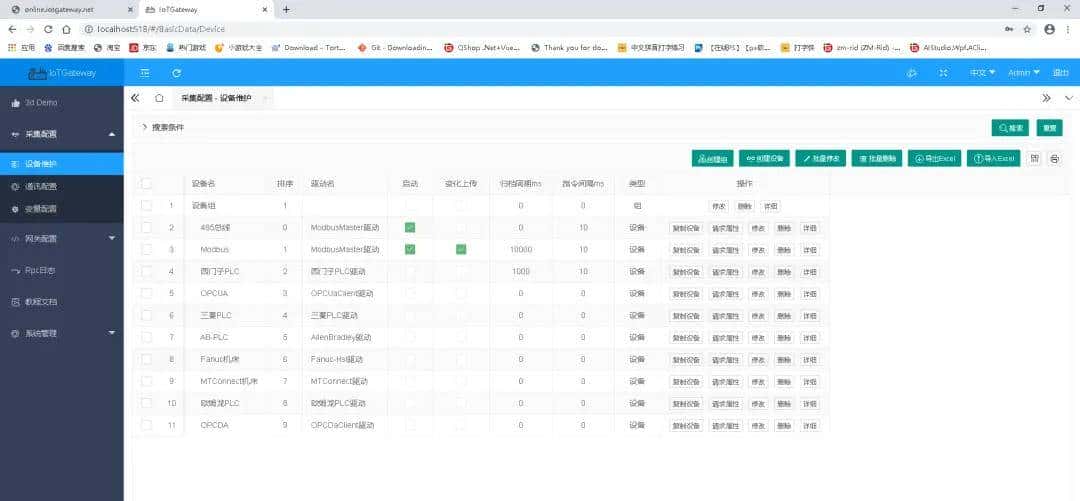Image resolution: width=1080 pixels, height=501 pixels.
Task: Select 通讯配置 in sidebar
Action: 62,186
